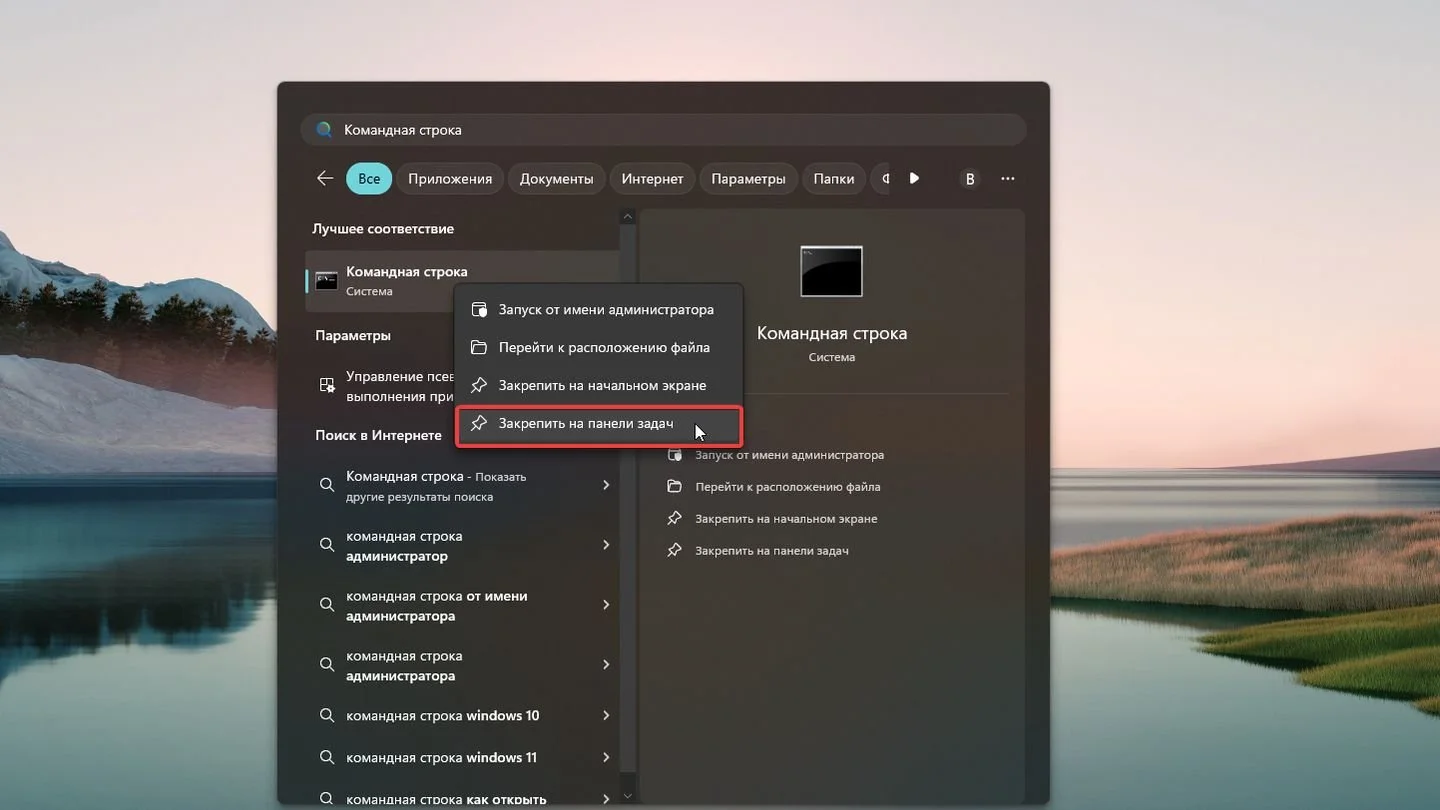Click pin icon beside context menu's Закрепить на начальном экране

tap(479, 386)
